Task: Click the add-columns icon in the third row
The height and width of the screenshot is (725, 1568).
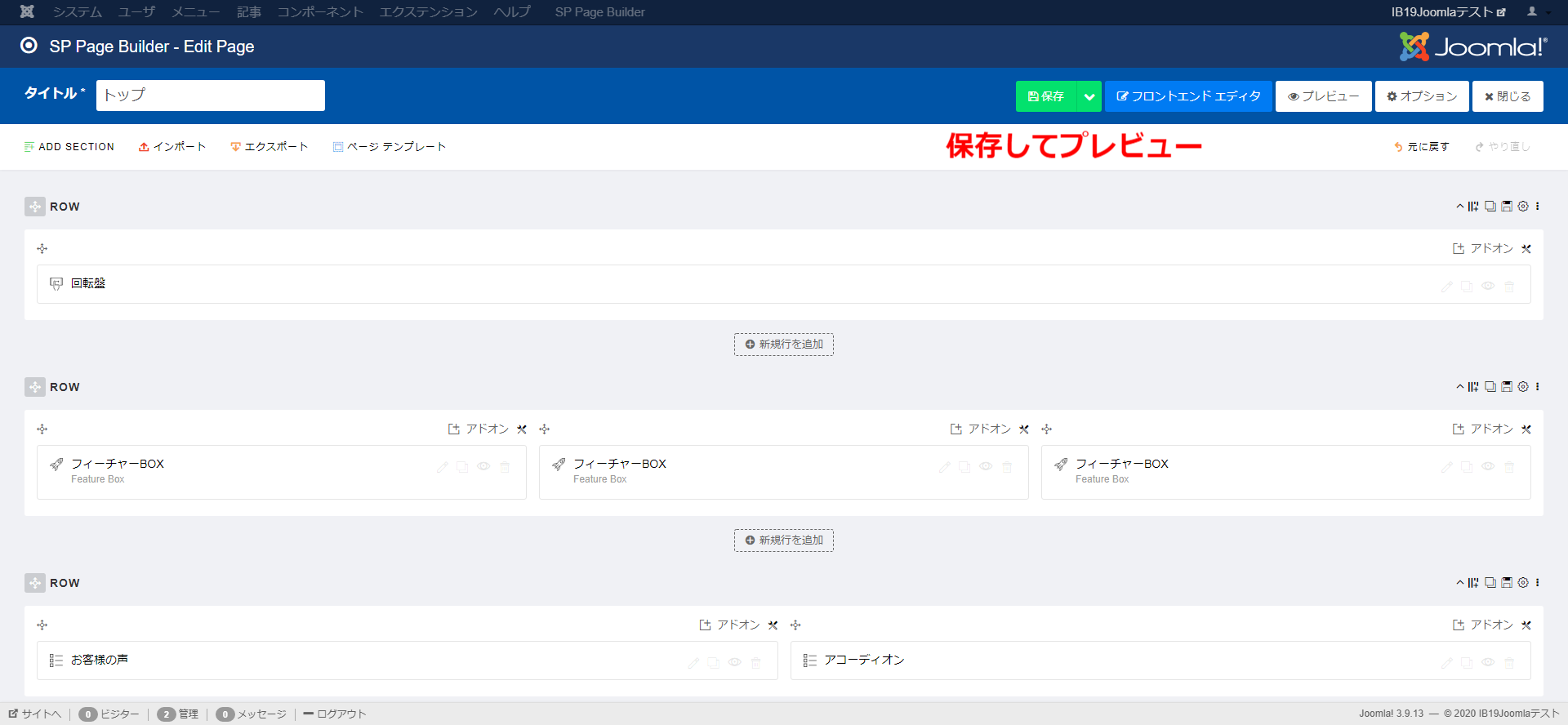Action: 1473,583
